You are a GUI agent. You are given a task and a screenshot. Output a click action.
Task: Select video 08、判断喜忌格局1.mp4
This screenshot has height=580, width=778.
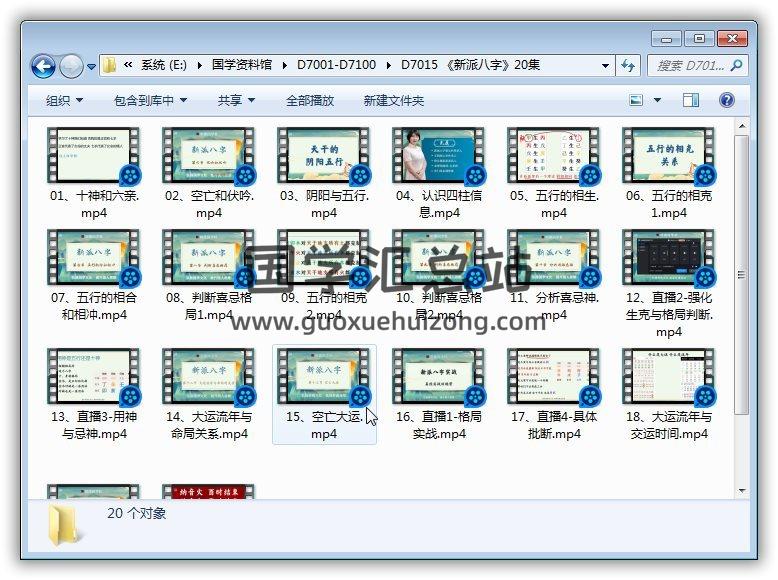209,275
